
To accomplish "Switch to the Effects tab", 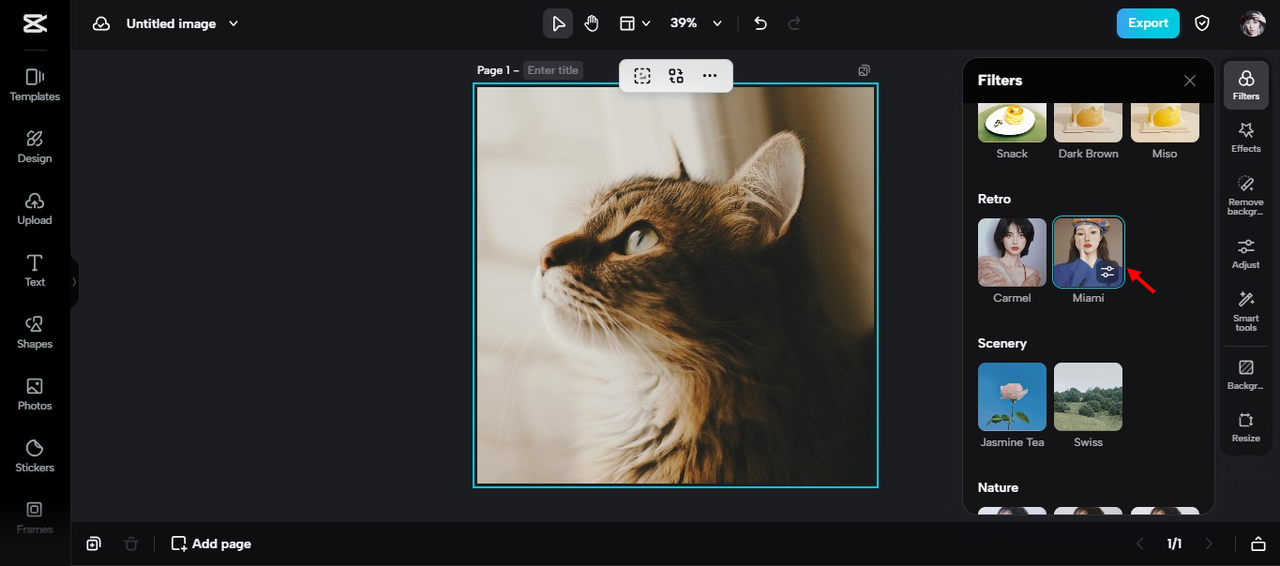I will point(1246,138).
